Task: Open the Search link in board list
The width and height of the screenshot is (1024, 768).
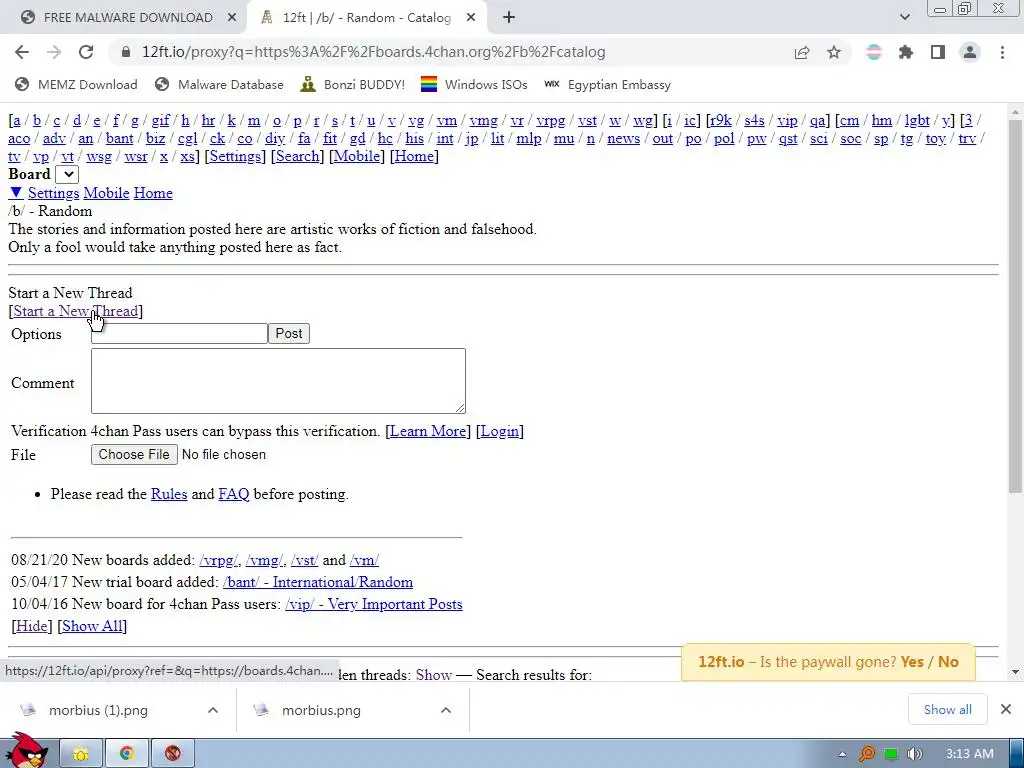Action: pyautogui.click(x=298, y=156)
